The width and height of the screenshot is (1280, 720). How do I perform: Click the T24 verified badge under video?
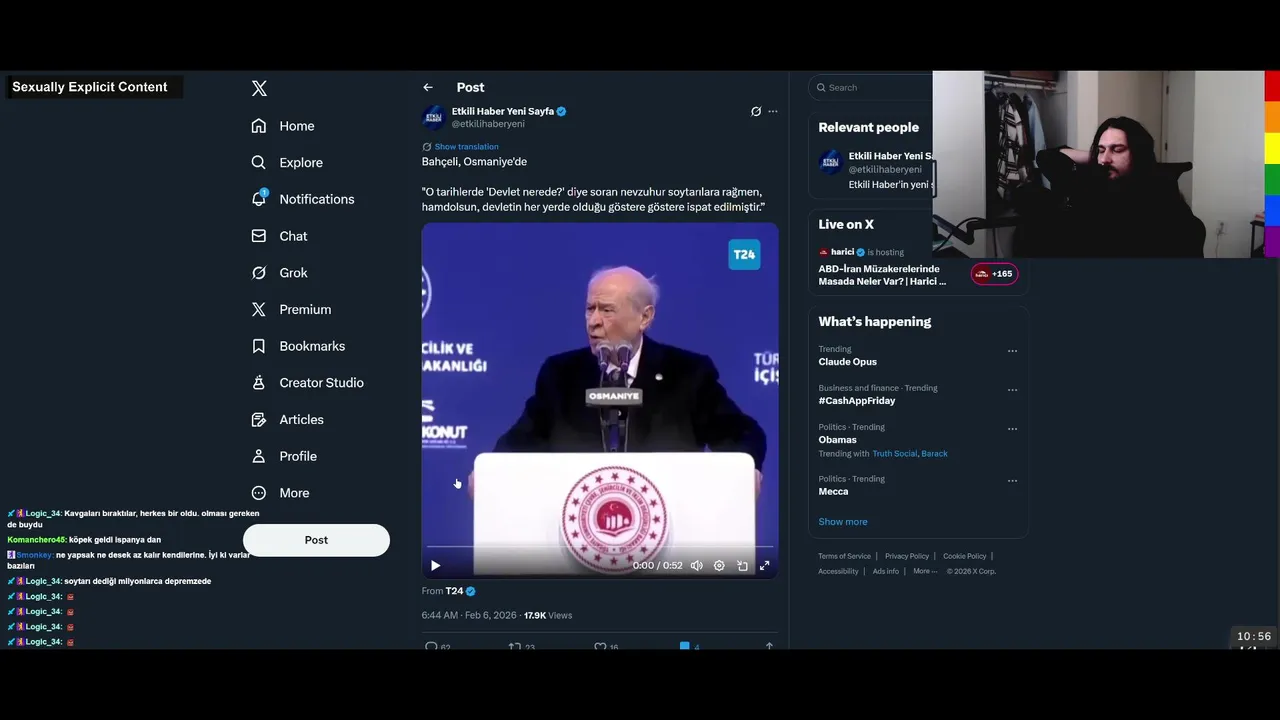click(x=471, y=592)
